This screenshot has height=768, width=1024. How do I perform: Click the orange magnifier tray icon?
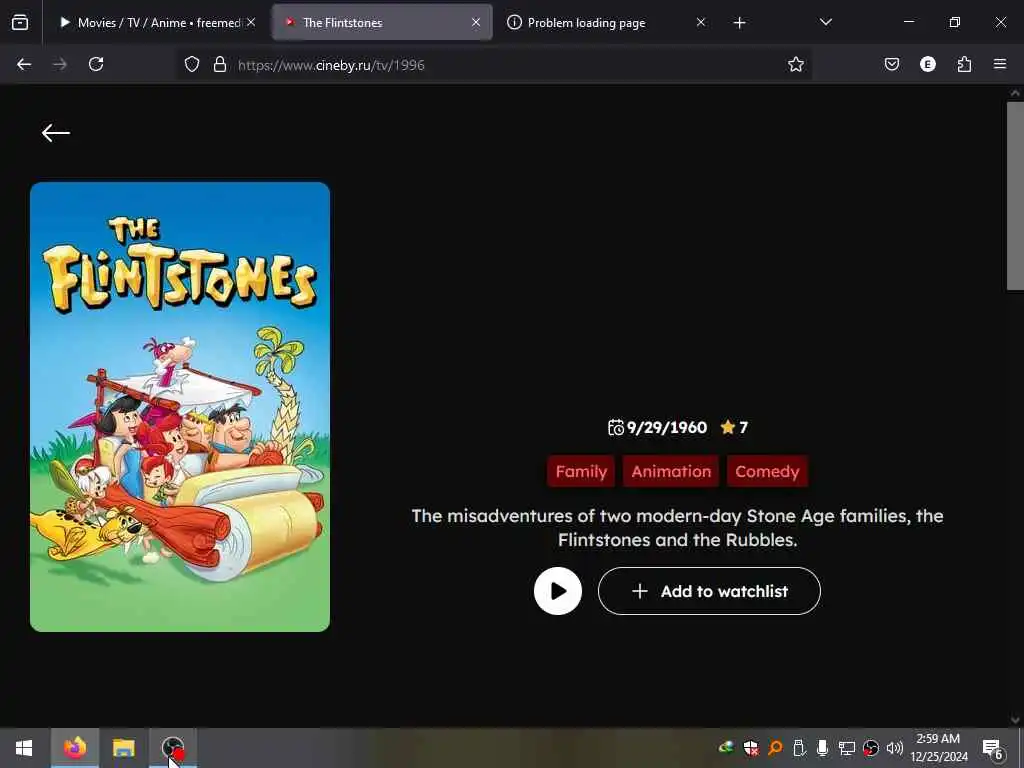pyautogui.click(x=775, y=748)
